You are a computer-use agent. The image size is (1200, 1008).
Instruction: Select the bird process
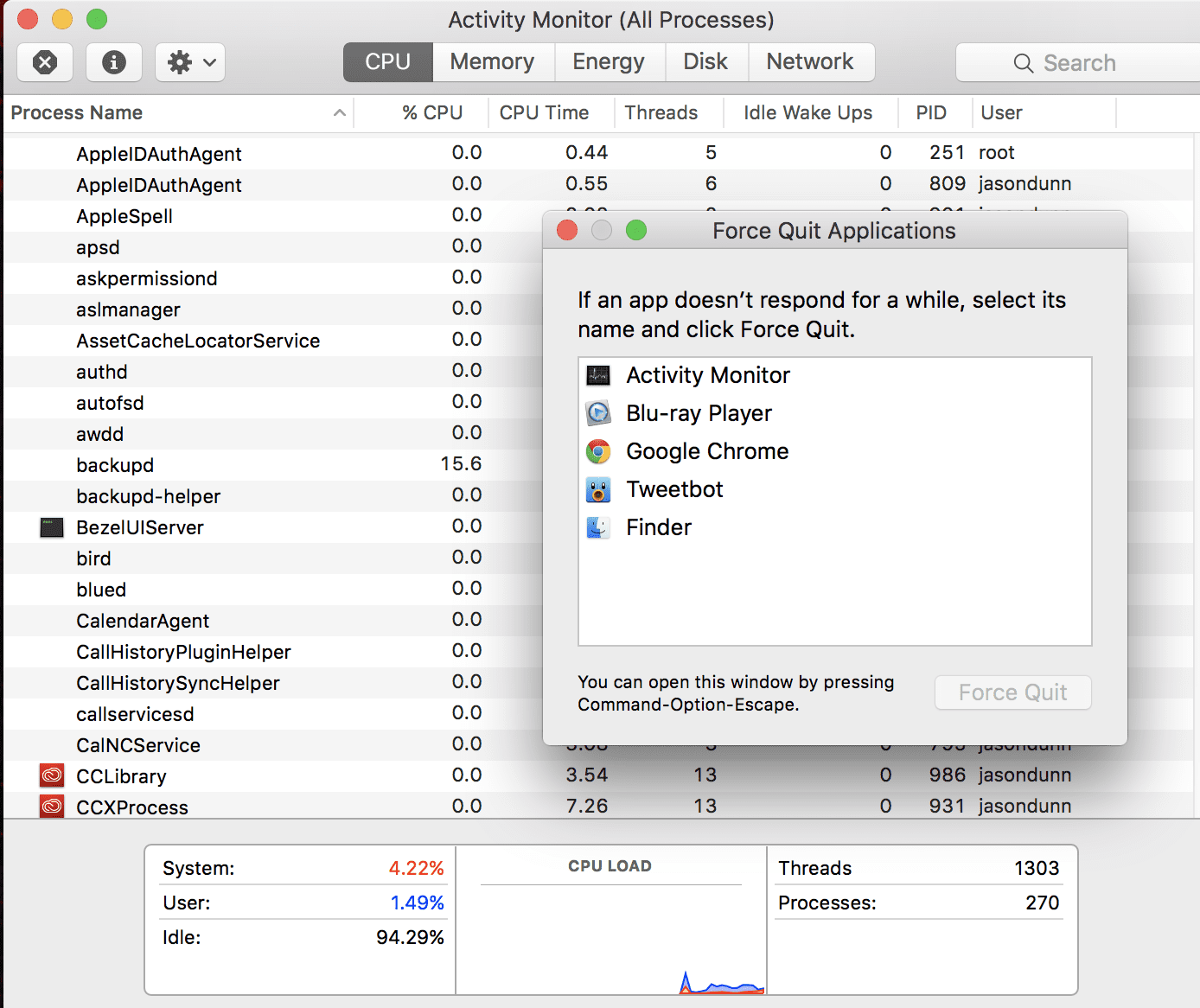pyautogui.click(x=93, y=558)
